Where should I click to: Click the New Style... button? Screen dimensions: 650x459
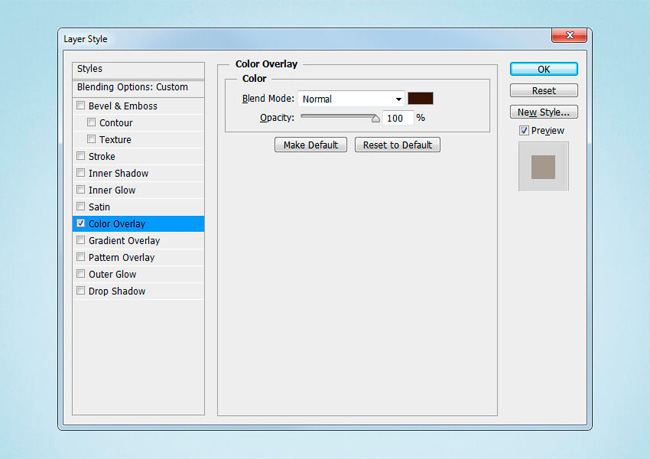(x=543, y=112)
